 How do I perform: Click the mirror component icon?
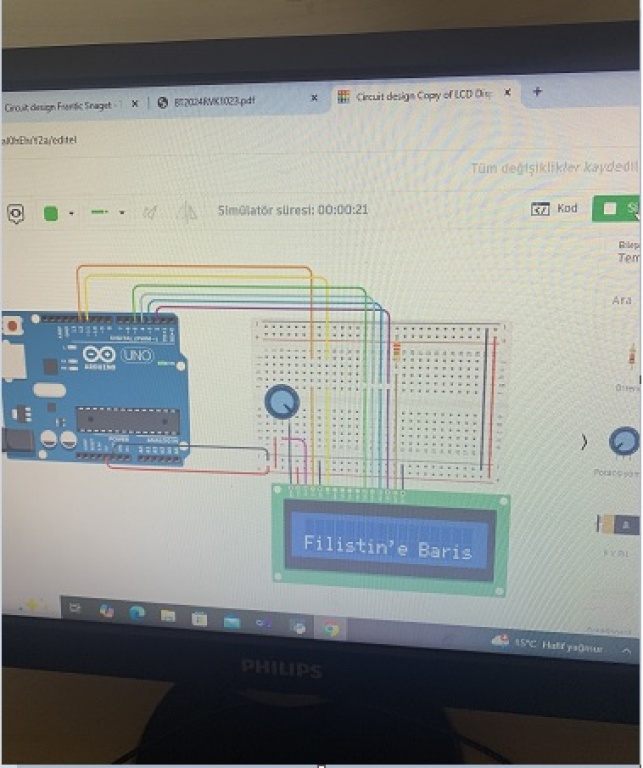186,212
